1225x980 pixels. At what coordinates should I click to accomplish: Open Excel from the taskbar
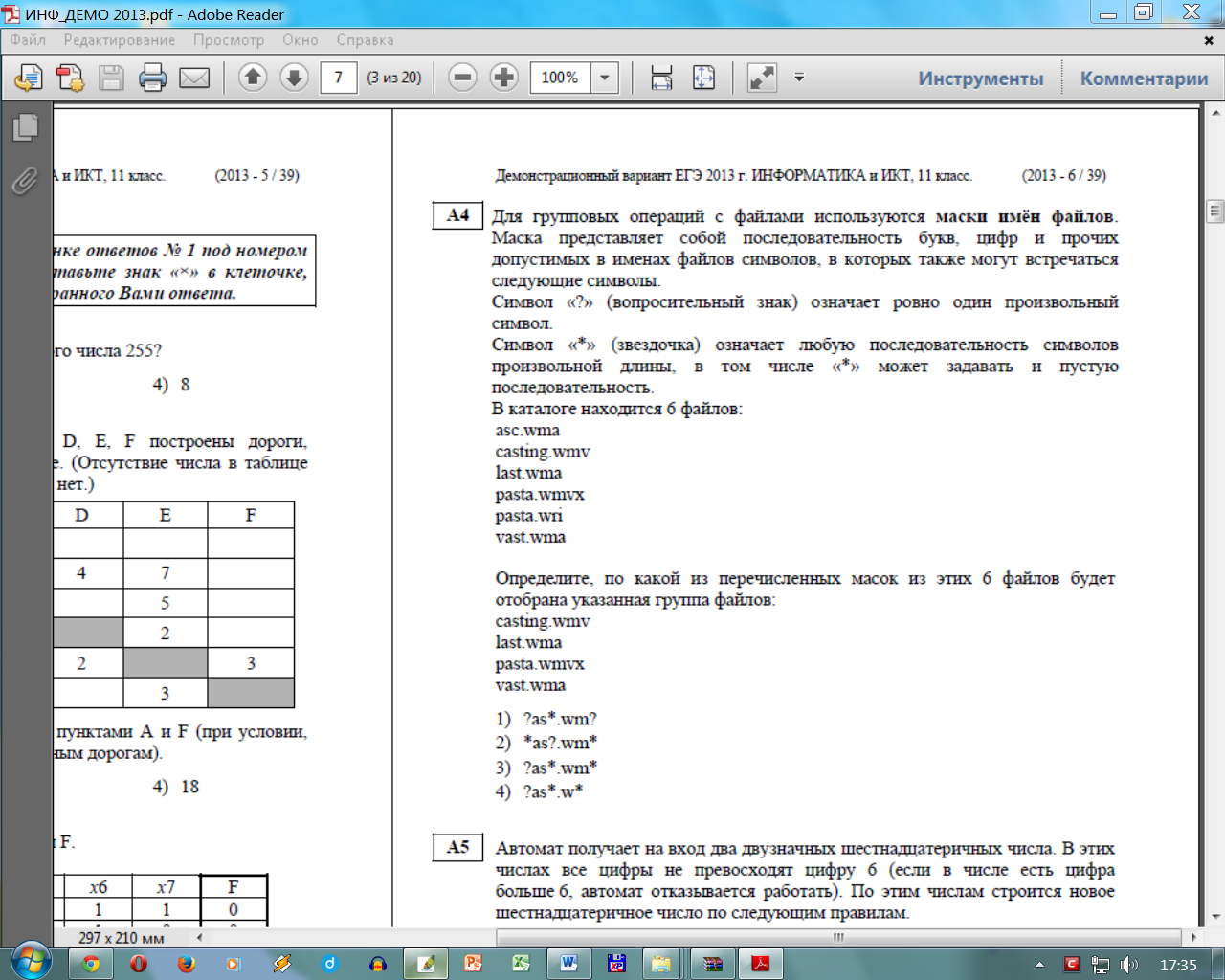(522, 964)
